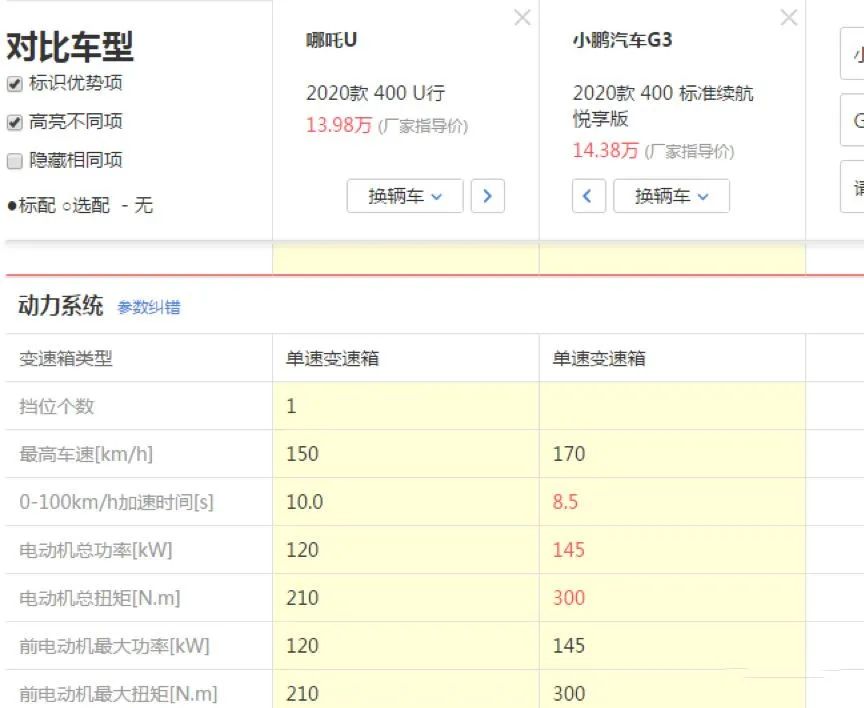864x708 pixels.
Task: Click 挡位个数 row label
Action: pyautogui.click(x=57, y=406)
